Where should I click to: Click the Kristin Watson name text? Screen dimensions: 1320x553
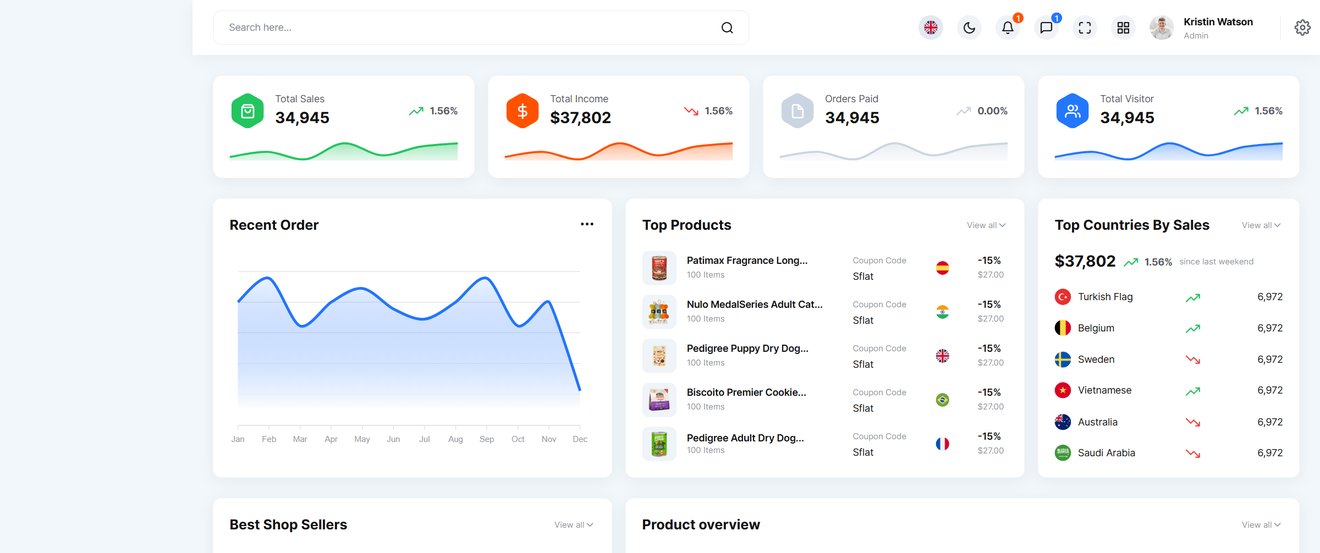point(1218,22)
